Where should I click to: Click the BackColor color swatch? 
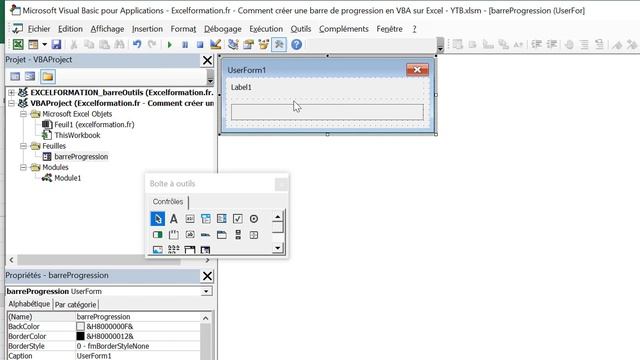point(80,327)
